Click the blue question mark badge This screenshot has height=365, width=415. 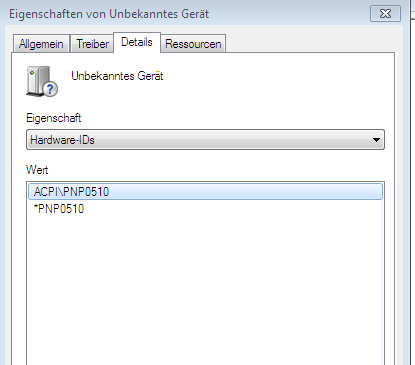click(50, 89)
